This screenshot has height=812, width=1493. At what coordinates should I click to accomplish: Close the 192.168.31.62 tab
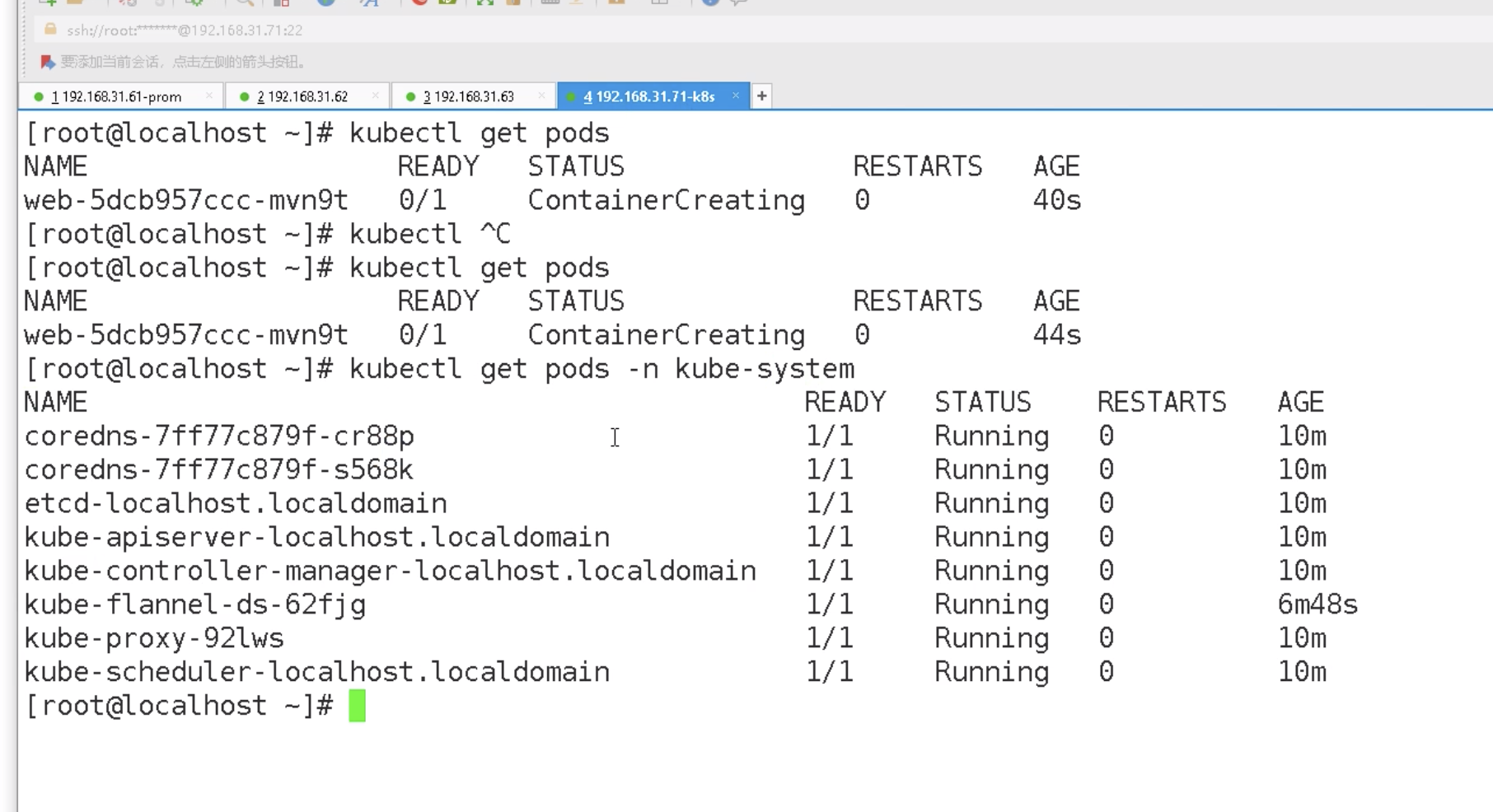pos(376,96)
